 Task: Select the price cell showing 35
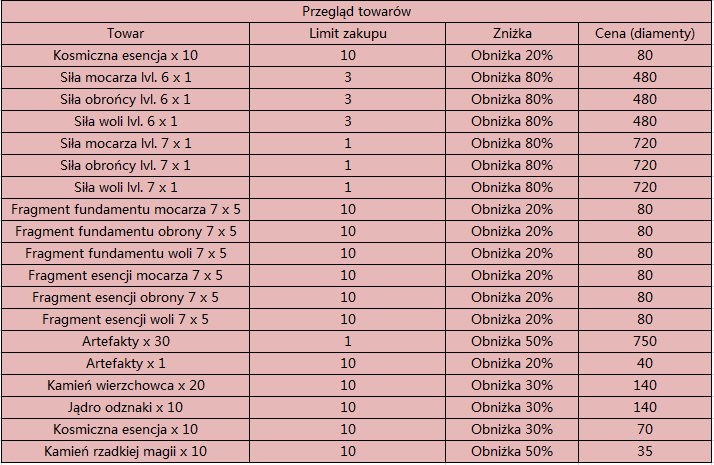click(645, 451)
